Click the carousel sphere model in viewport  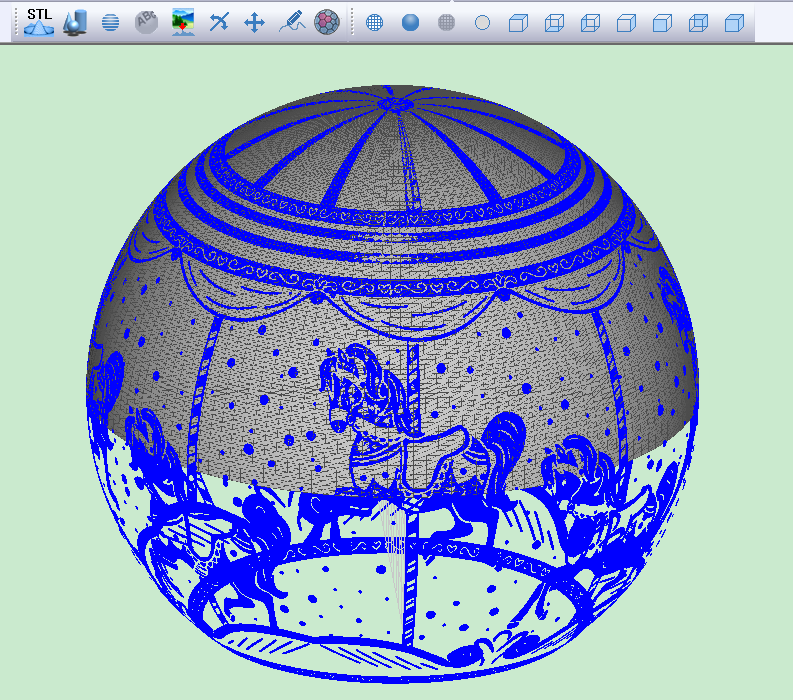tap(392, 383)
